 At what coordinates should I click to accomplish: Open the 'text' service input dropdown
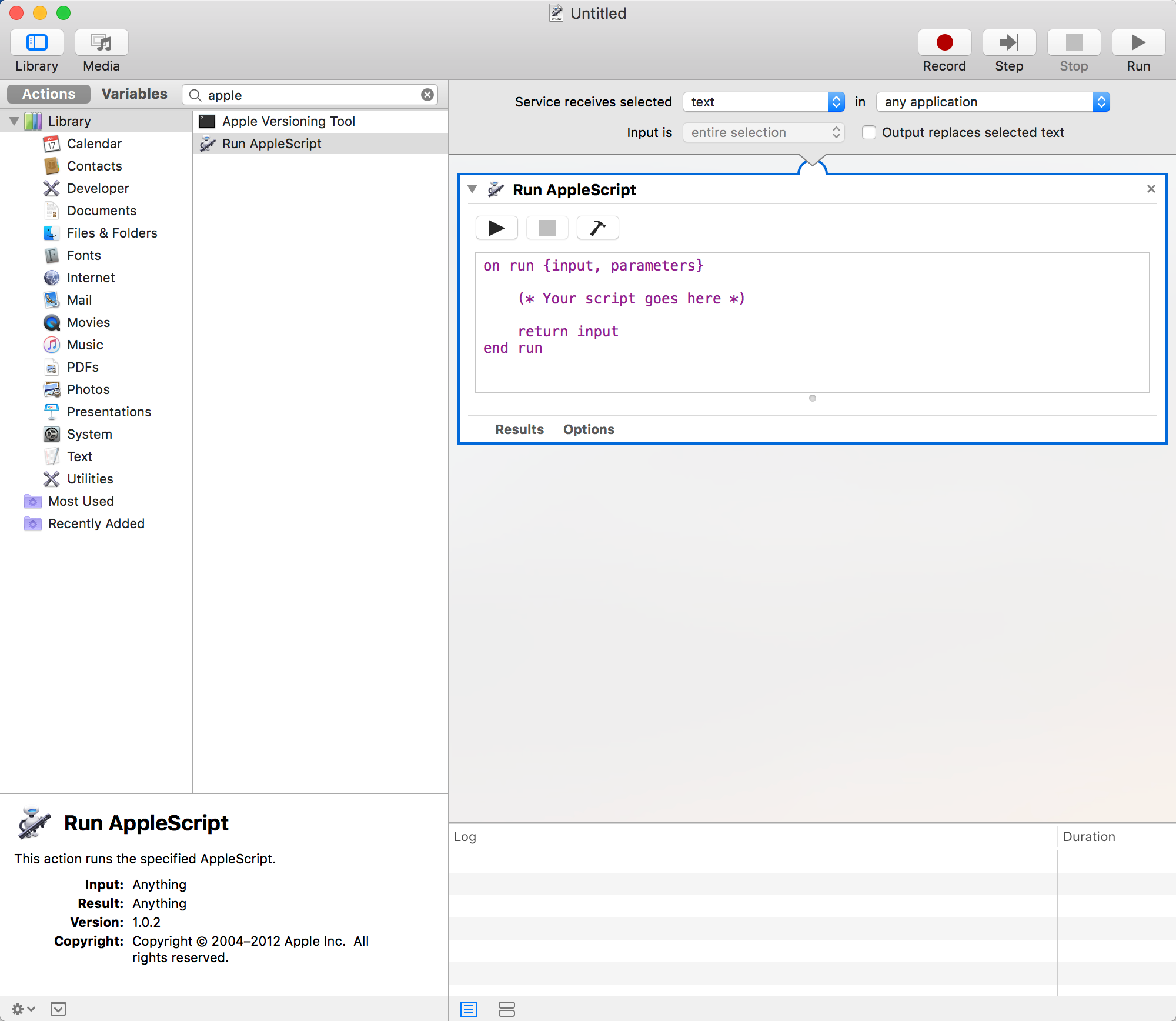pyautogui.click(x=764, y=102)
